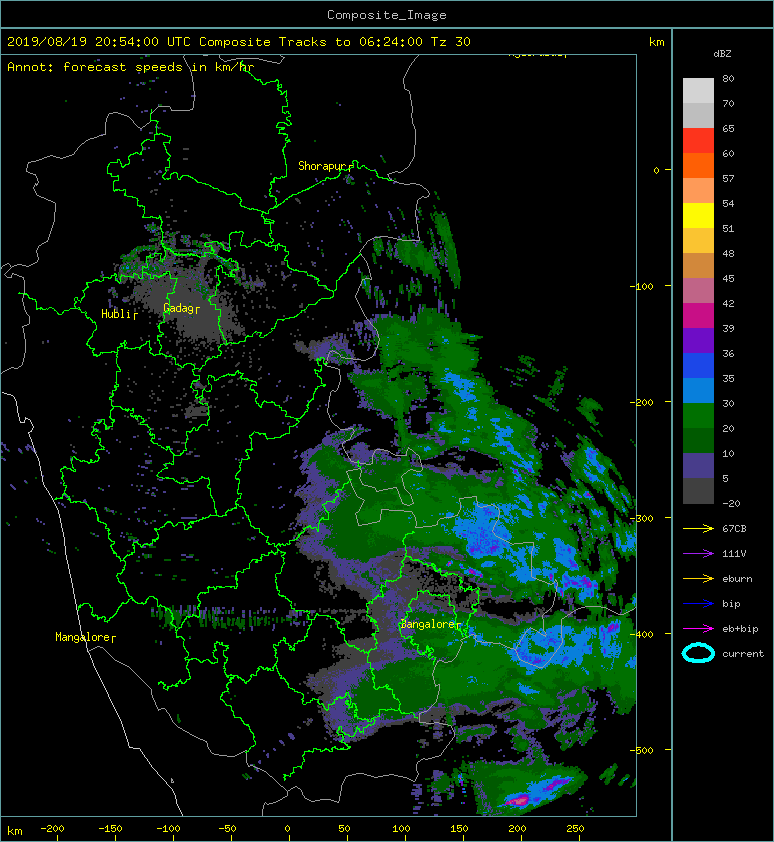Click the yellow 54 dBZ legend swatch
Viewport: 774px width, 842px height.
[698, 216]
